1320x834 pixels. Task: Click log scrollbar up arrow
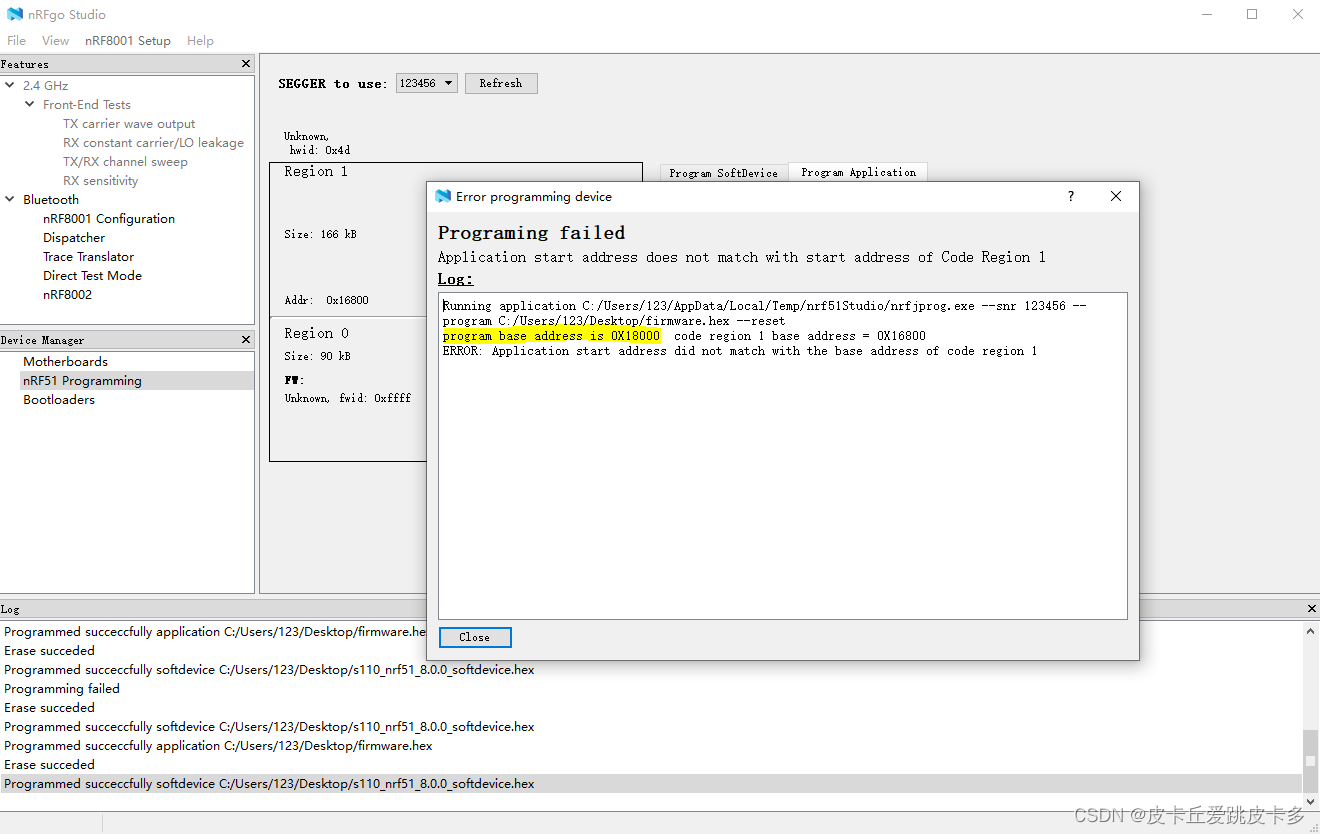(x=1311, y=631)
